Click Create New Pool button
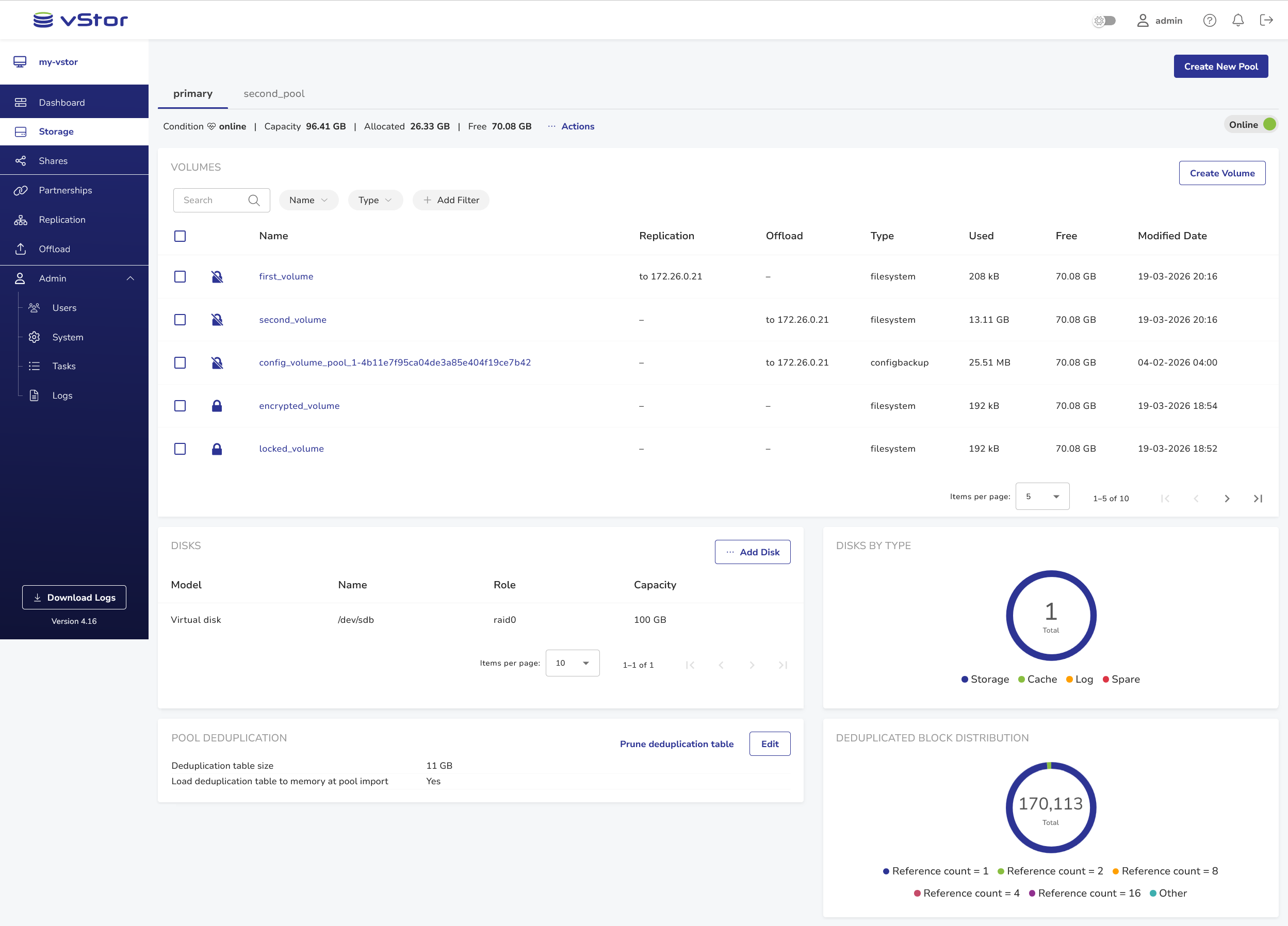1288x926 pixels. click(x=1221, y=67)
